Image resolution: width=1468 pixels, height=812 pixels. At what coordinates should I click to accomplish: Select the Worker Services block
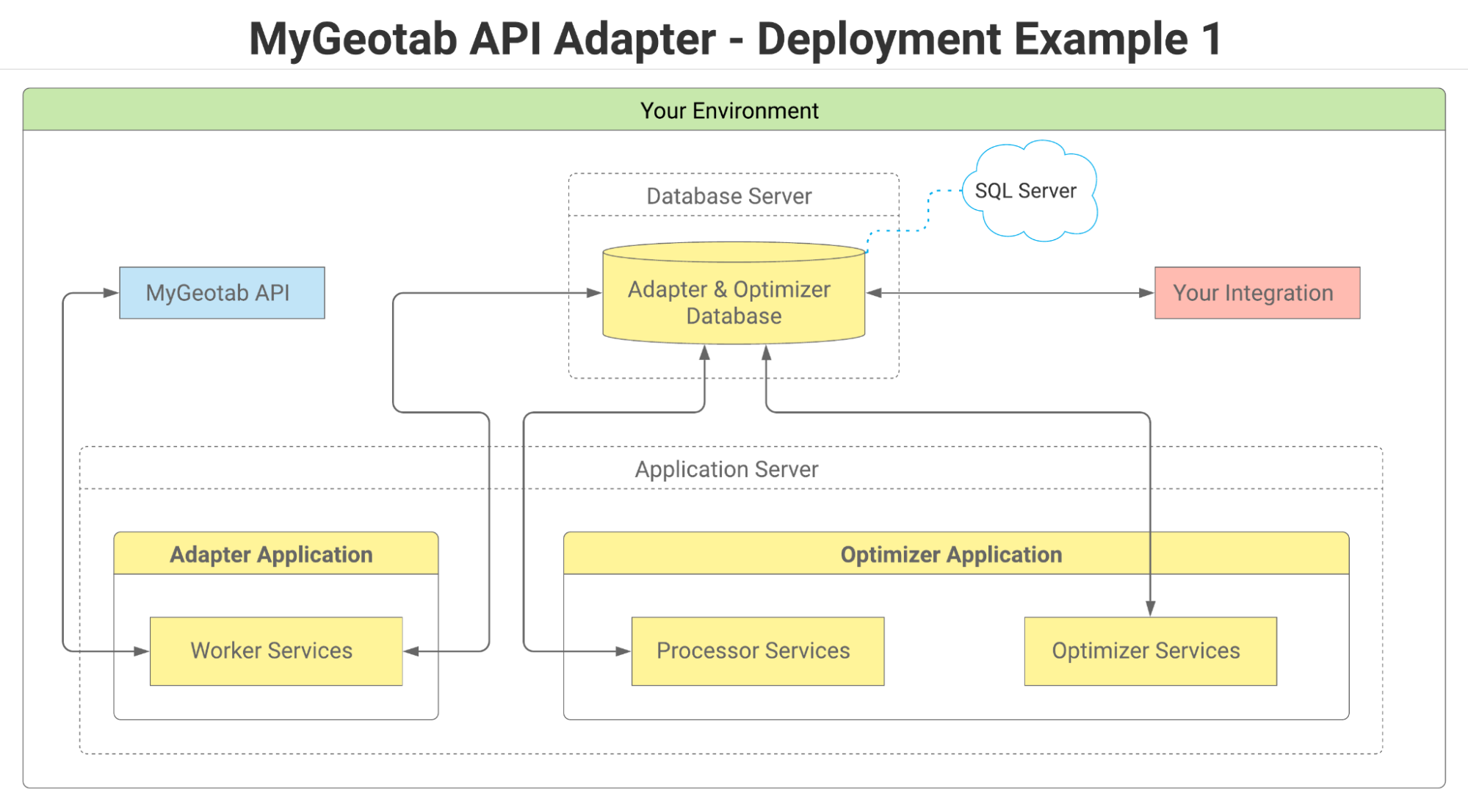tap(275, 650)
